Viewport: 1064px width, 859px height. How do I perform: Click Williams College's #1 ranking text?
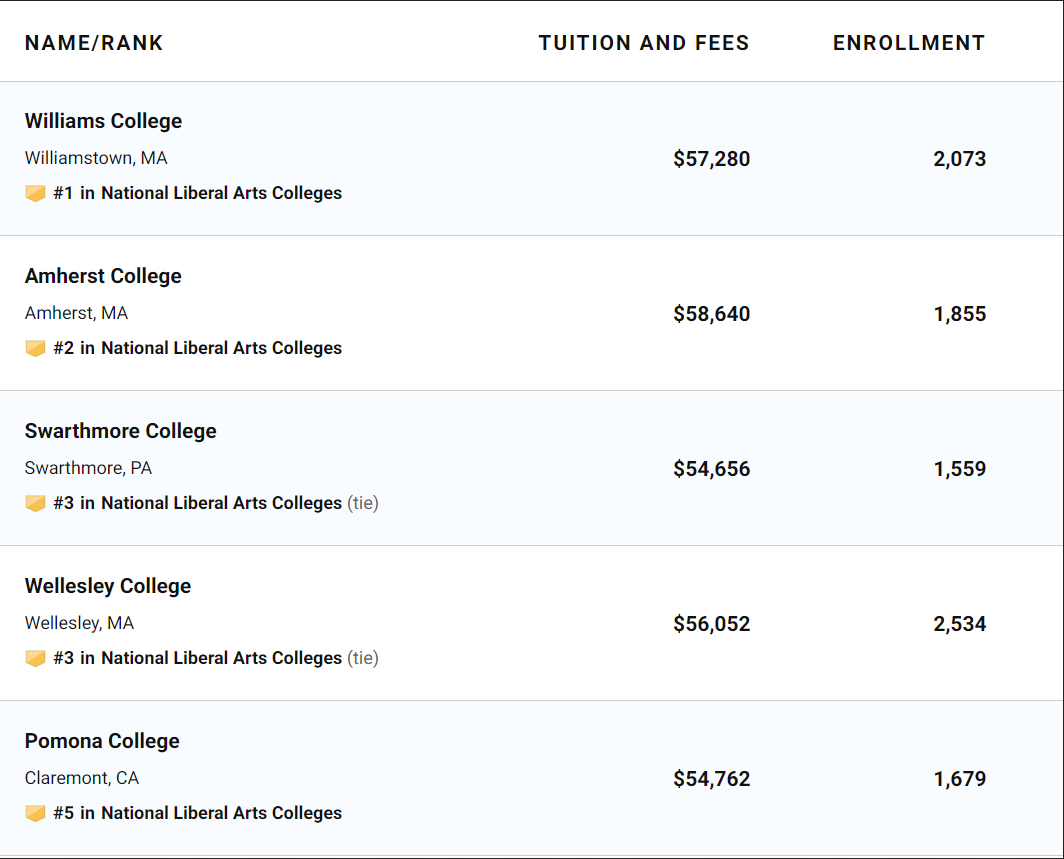tap(197, 193)
